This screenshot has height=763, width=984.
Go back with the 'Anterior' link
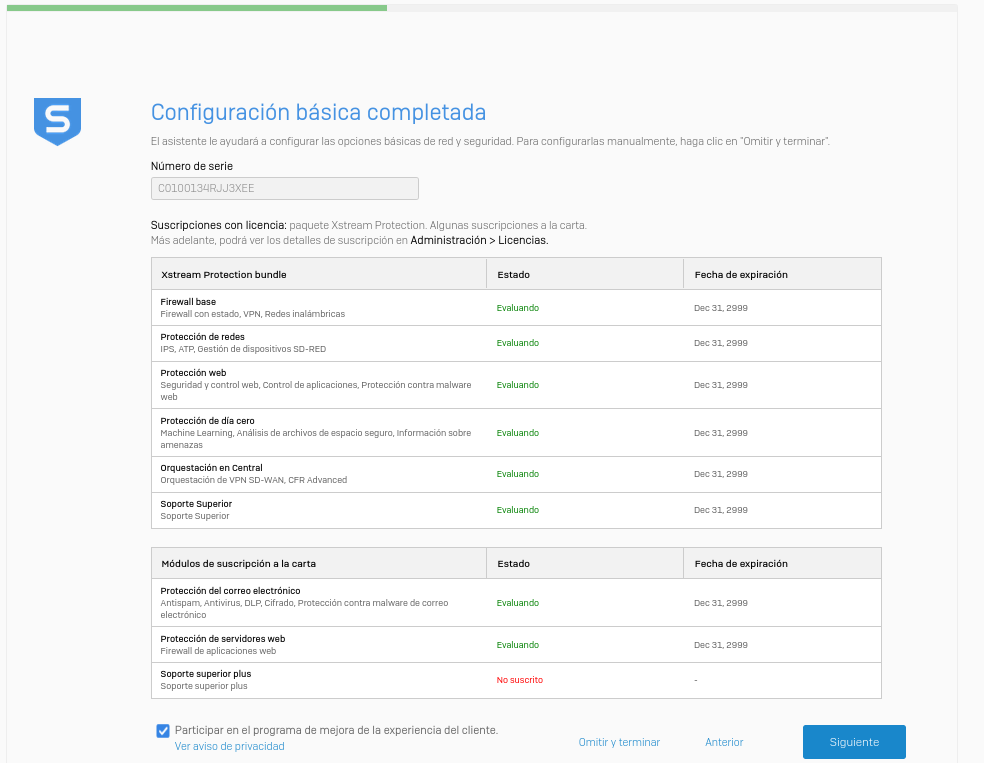pyautogui.click(x=724, y=742)
